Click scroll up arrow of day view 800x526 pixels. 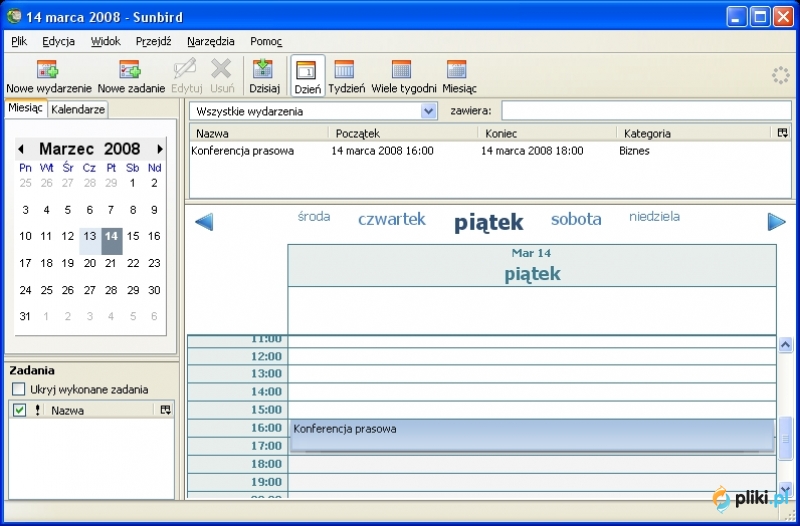point(785,345)
